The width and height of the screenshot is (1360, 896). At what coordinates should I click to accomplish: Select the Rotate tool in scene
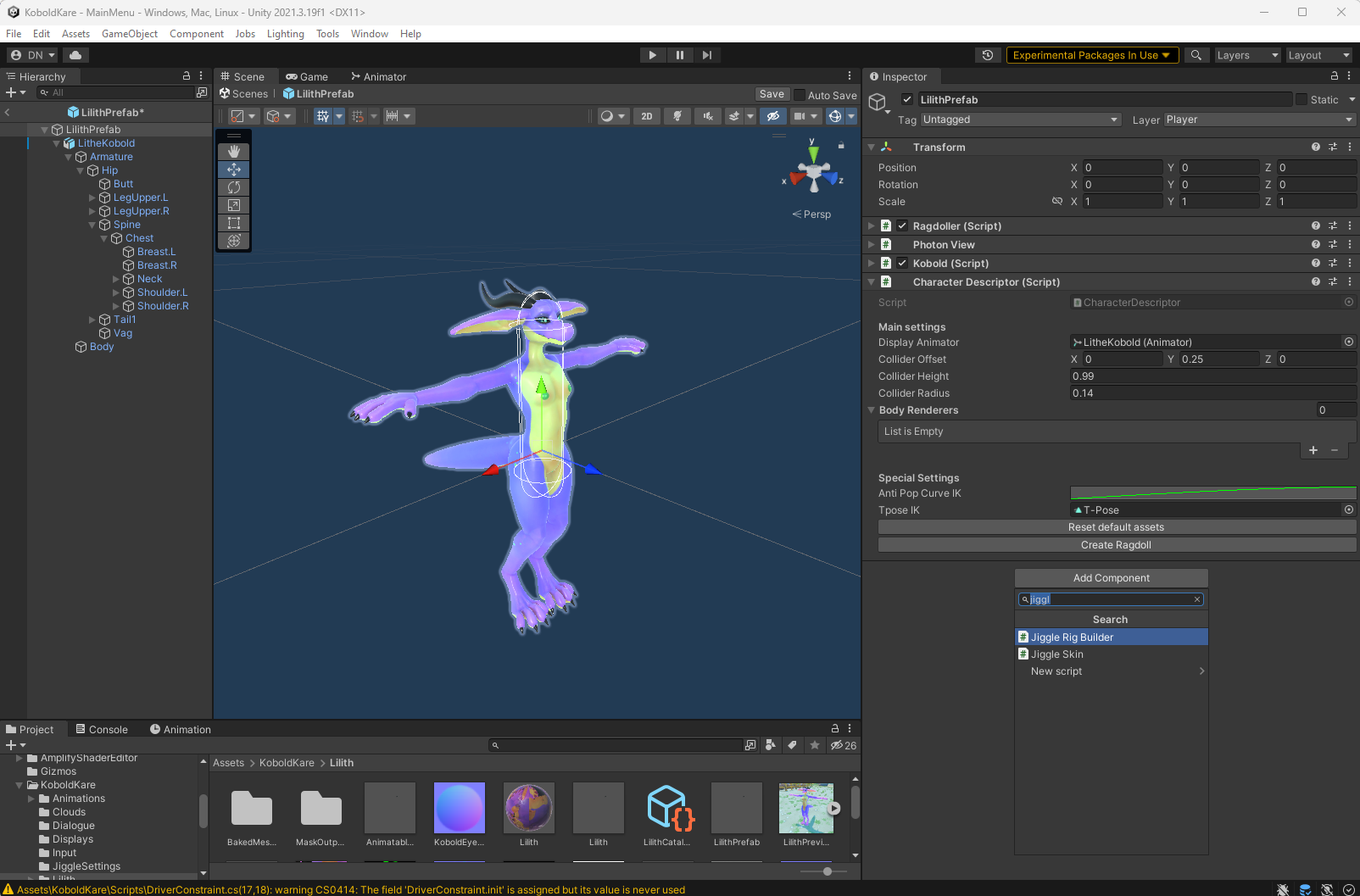point(234,187)
